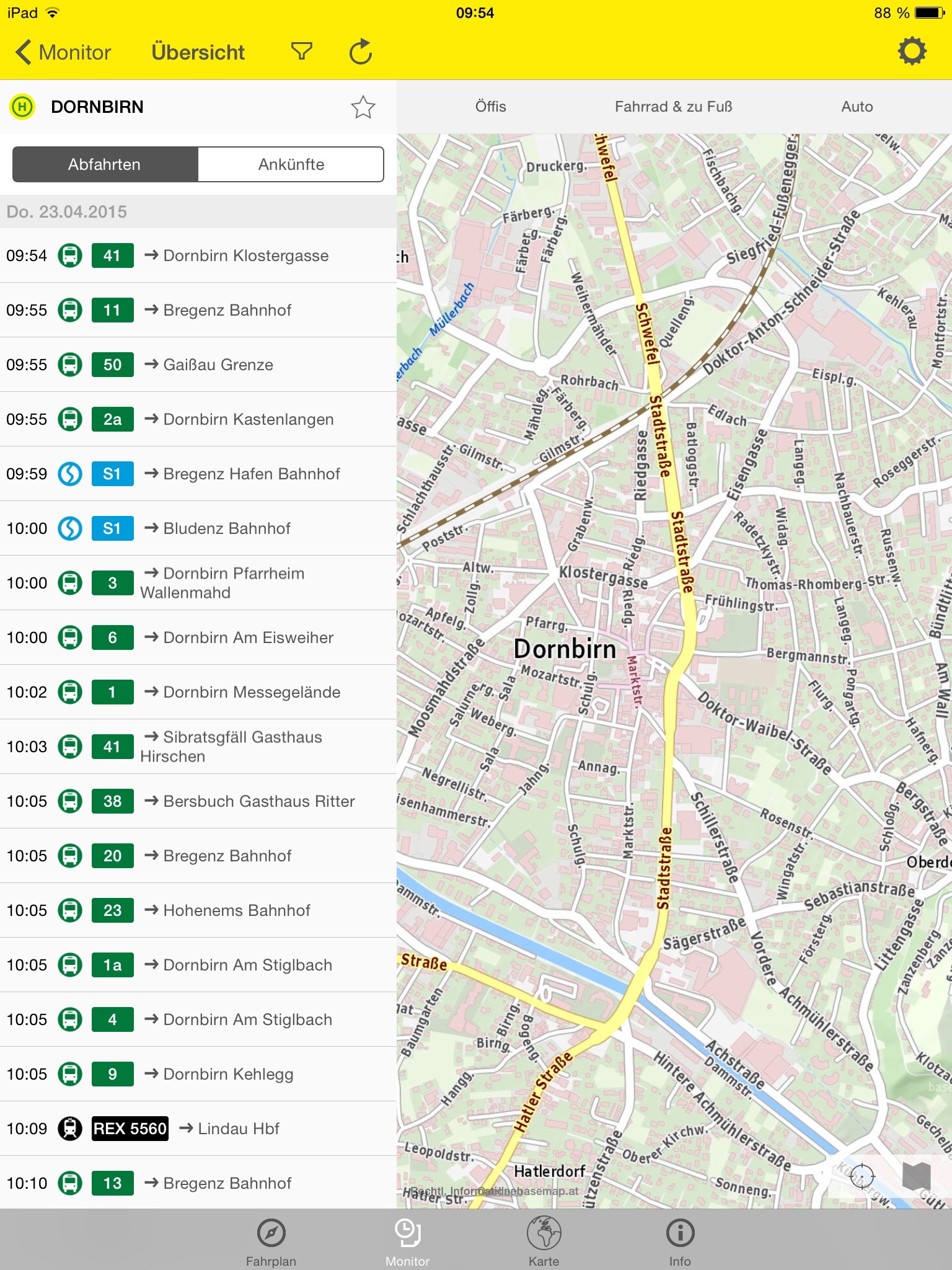Image resolution: width=952 pixels, height=1270 pixels.
Task: Tap bus icon of 09:54 departure
Action: [70, 255]
